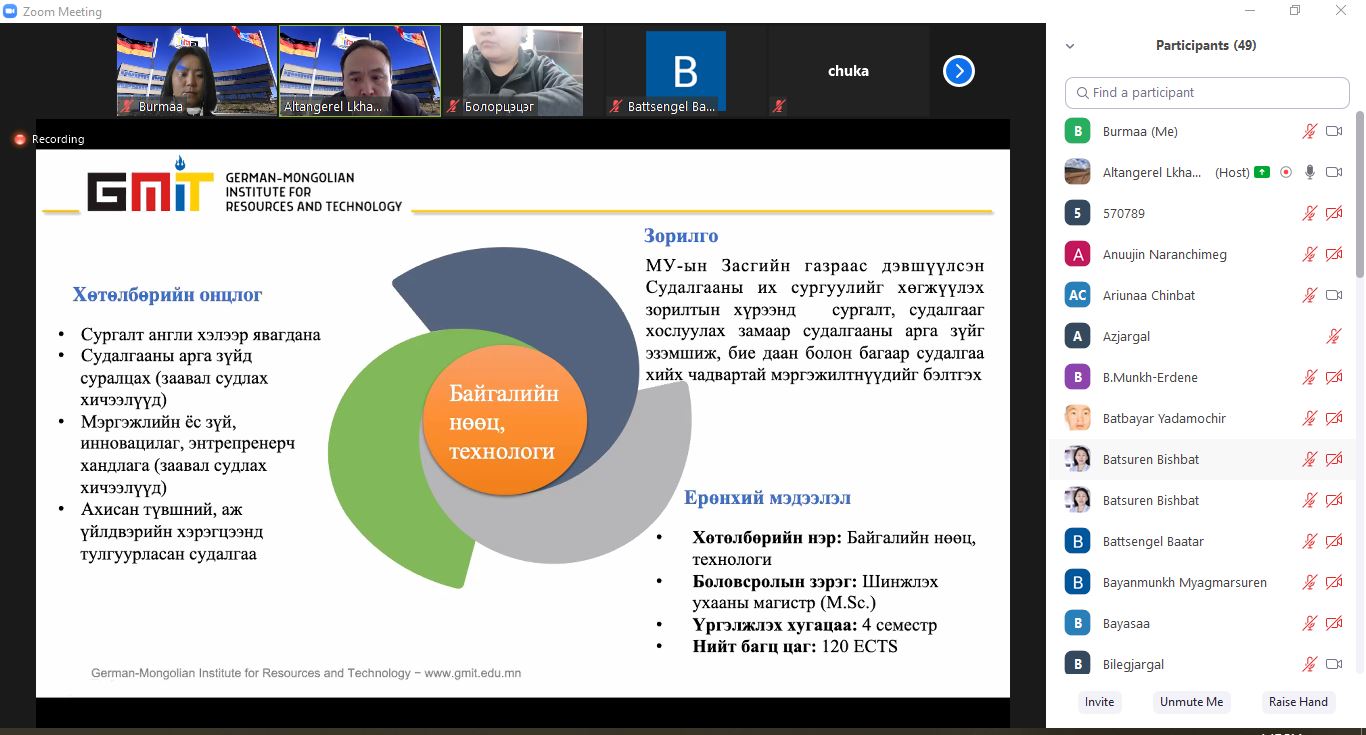Click the participants list scrollbar thumb
Screen dimensions: 1366x735
coord(1360,195)
